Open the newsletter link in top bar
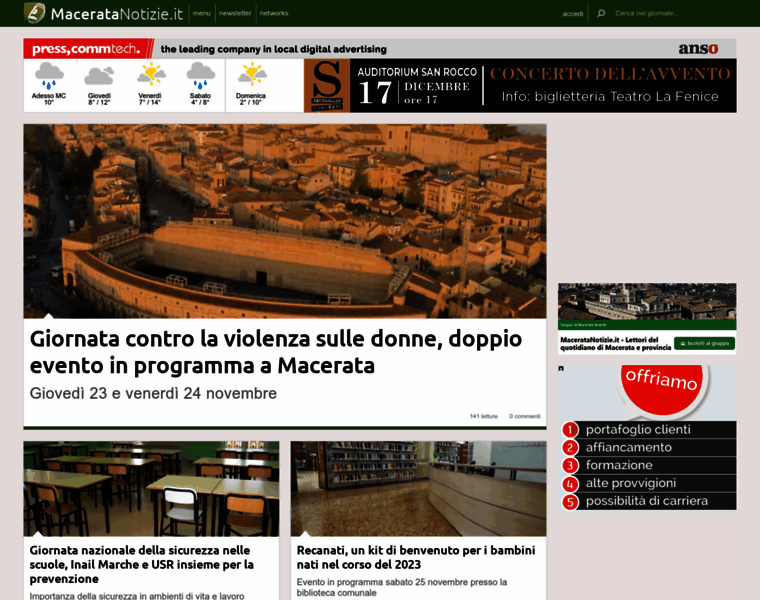The width and height of the screenshot is (760, 600). [235, 13]
